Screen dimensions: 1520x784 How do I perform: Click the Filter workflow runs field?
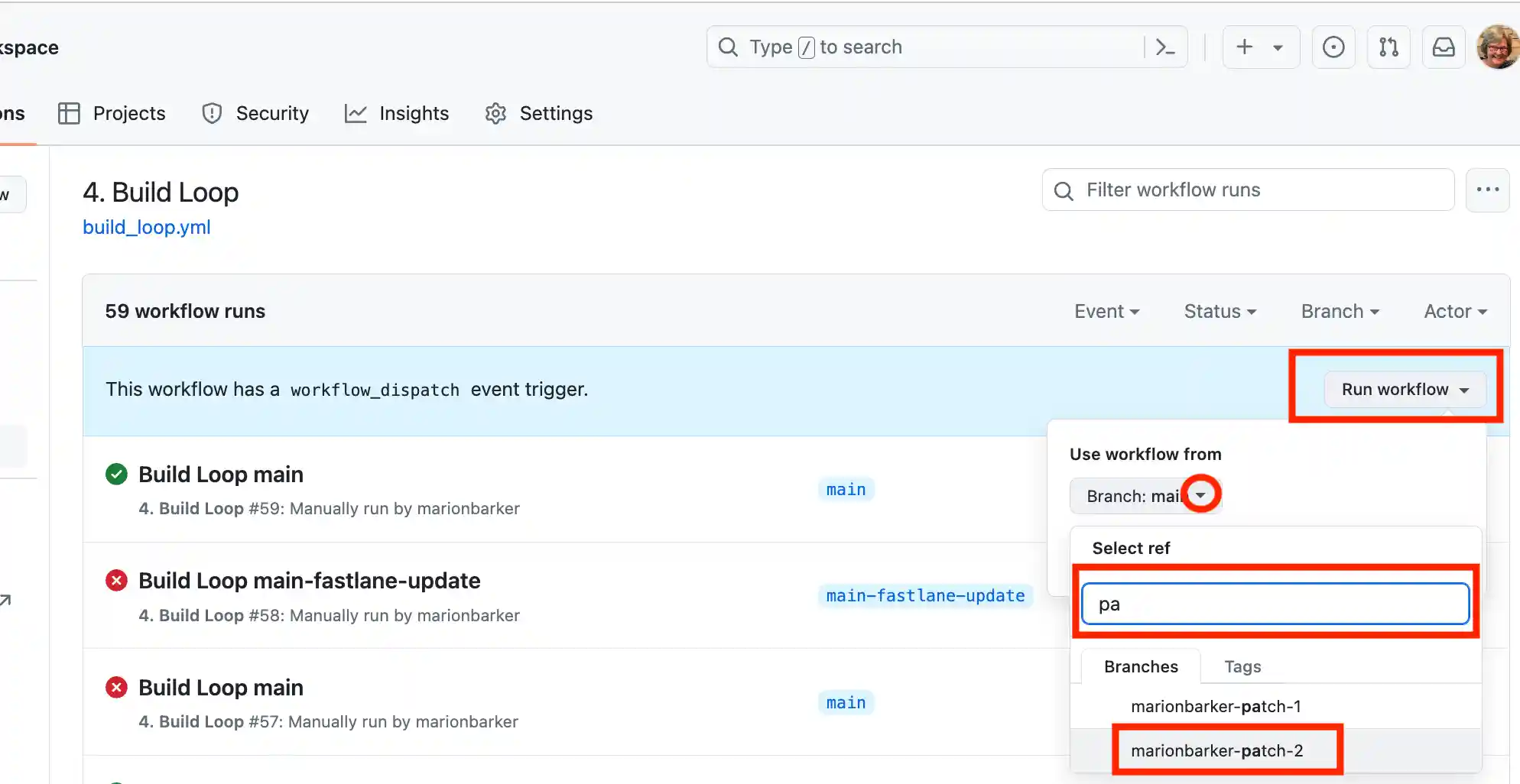(x=1248, y=190)
